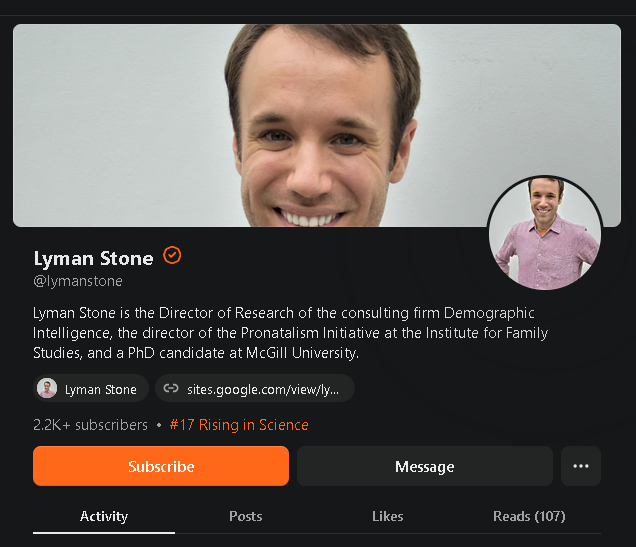Viewport: 636px width, 547px height.
Task: Open the Posts tab
Action: pyautogui.click(x=245, y=516)
